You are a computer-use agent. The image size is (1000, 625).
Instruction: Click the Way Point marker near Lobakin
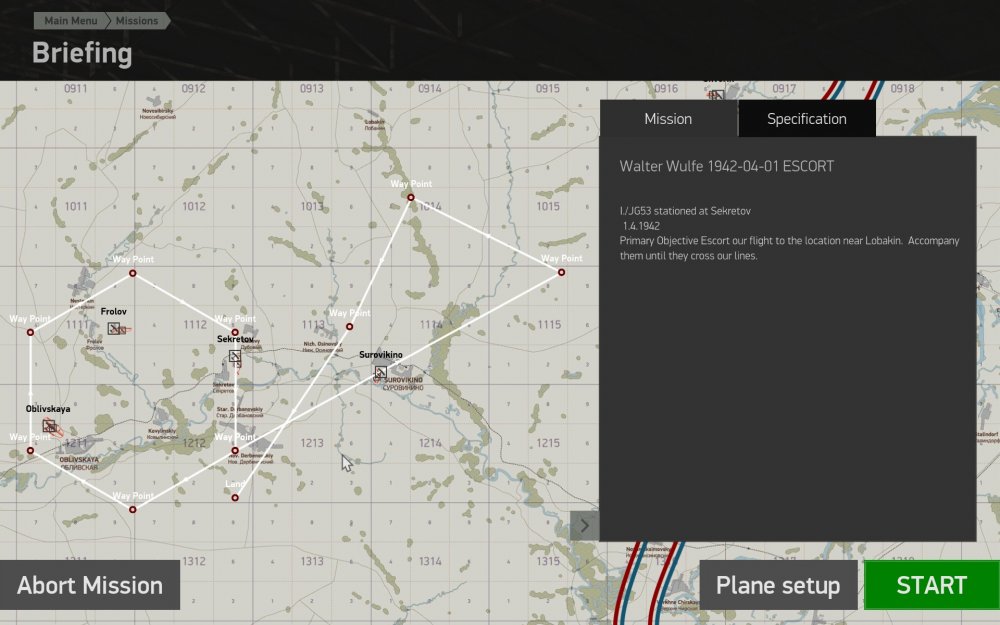pyautogui.click(x=411, y=198)
